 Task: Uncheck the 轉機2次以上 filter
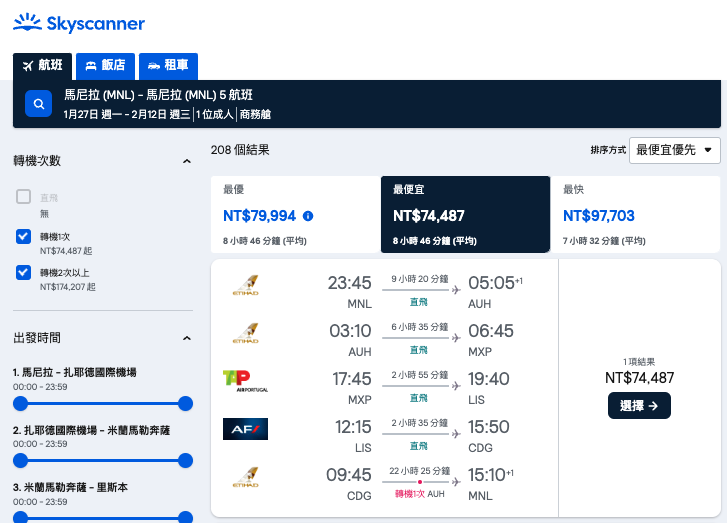coord(23,272)
